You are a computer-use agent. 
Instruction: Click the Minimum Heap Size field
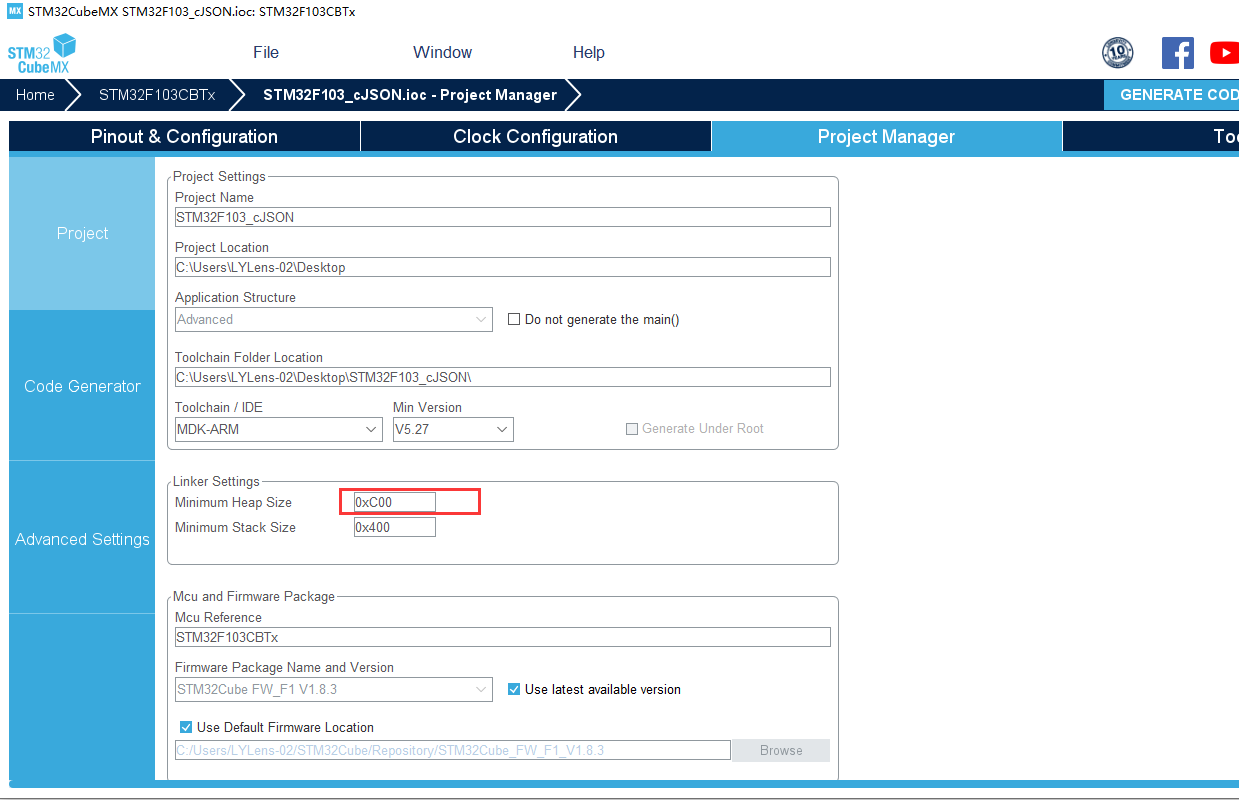pos(395,502)
